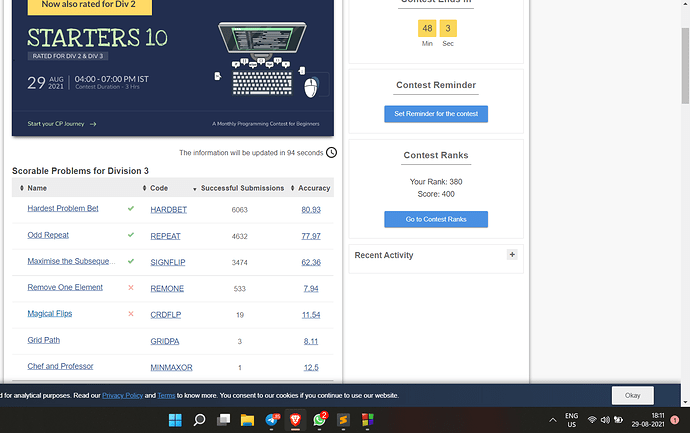
Task: Click green check beside Odd Repeat
Action: [x=131, y=235]
